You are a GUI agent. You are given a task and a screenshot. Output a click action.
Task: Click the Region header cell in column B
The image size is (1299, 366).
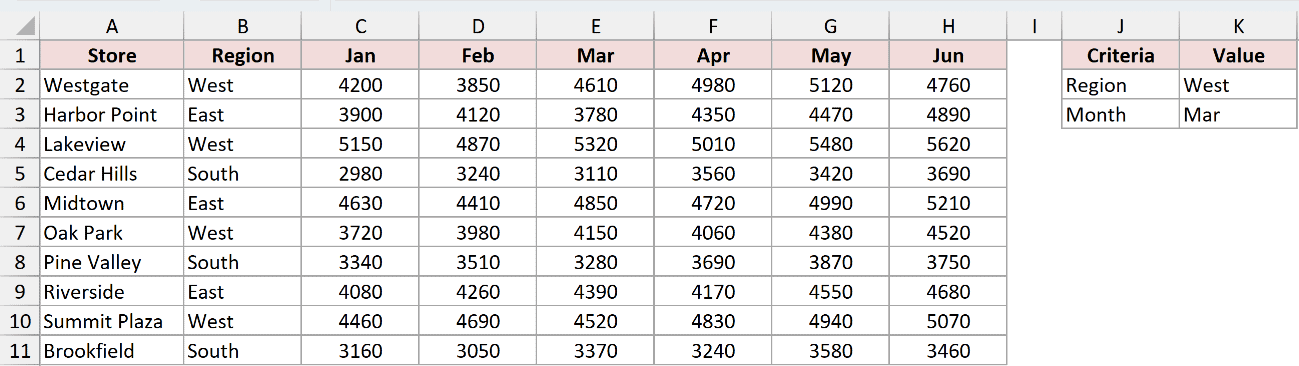(x=243, y=56)
